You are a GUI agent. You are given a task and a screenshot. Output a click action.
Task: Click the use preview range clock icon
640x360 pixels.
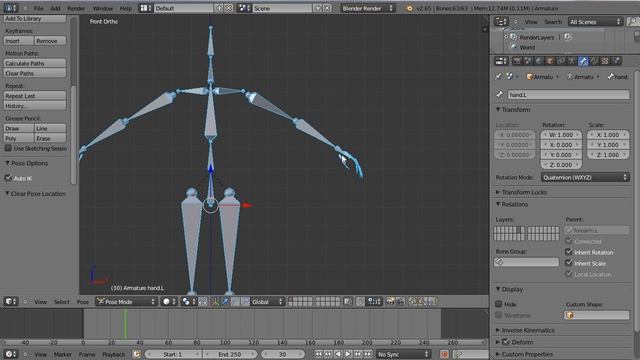(x=136, y=354)
